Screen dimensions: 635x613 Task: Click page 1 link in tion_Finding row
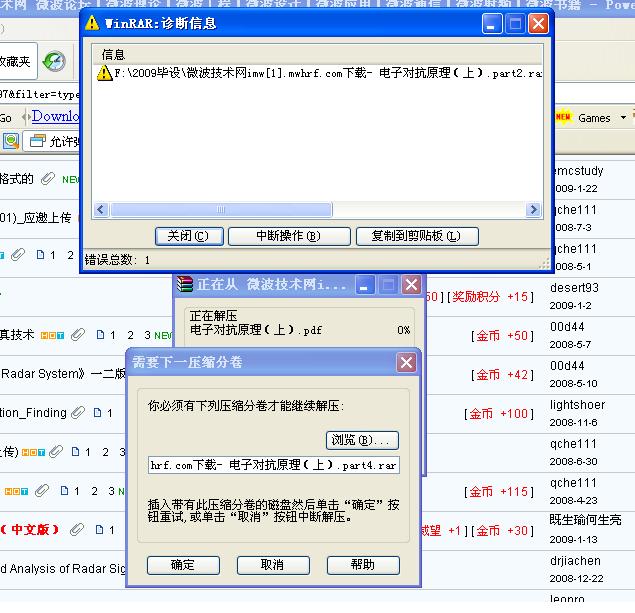point(110,413)
